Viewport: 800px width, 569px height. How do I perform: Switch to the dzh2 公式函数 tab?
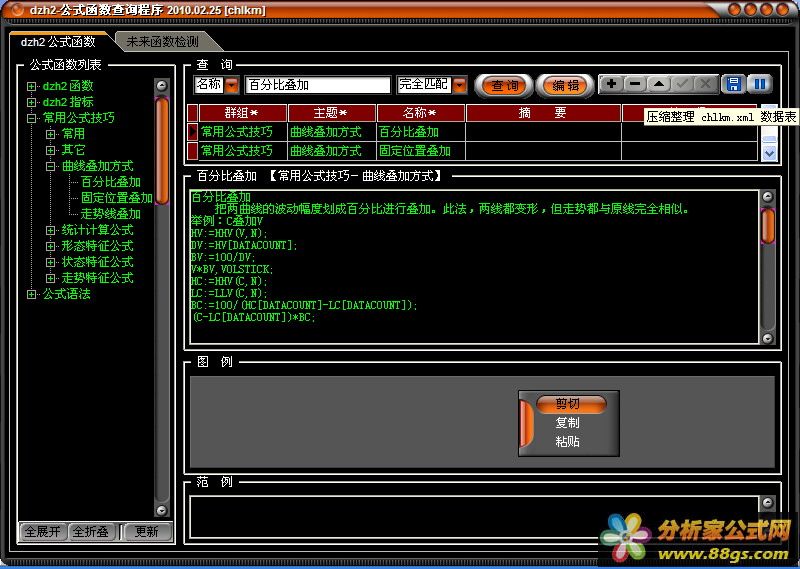58,42
